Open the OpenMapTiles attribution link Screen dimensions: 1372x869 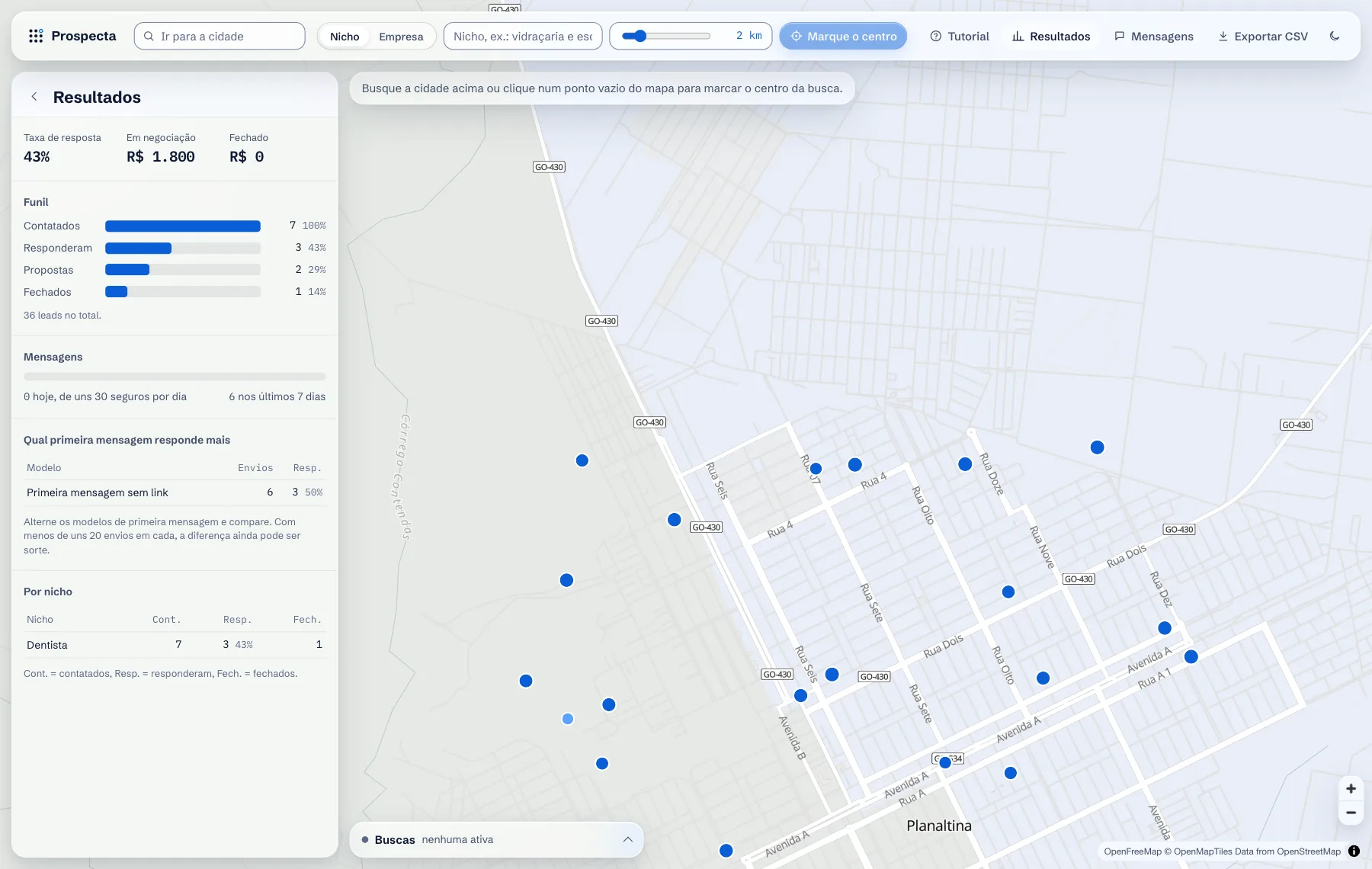point(1203,851)
